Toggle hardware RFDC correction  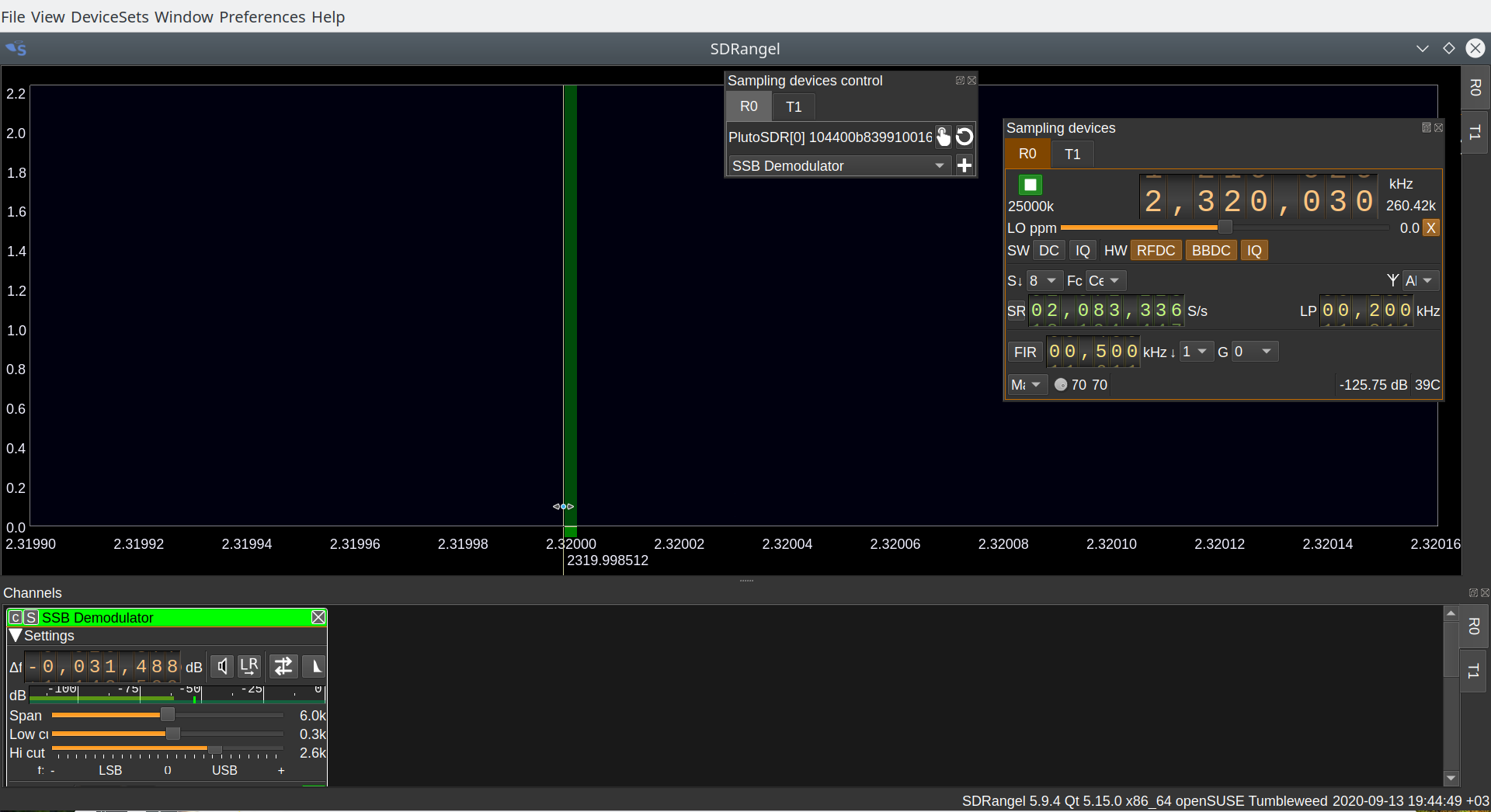point(1156,251)
